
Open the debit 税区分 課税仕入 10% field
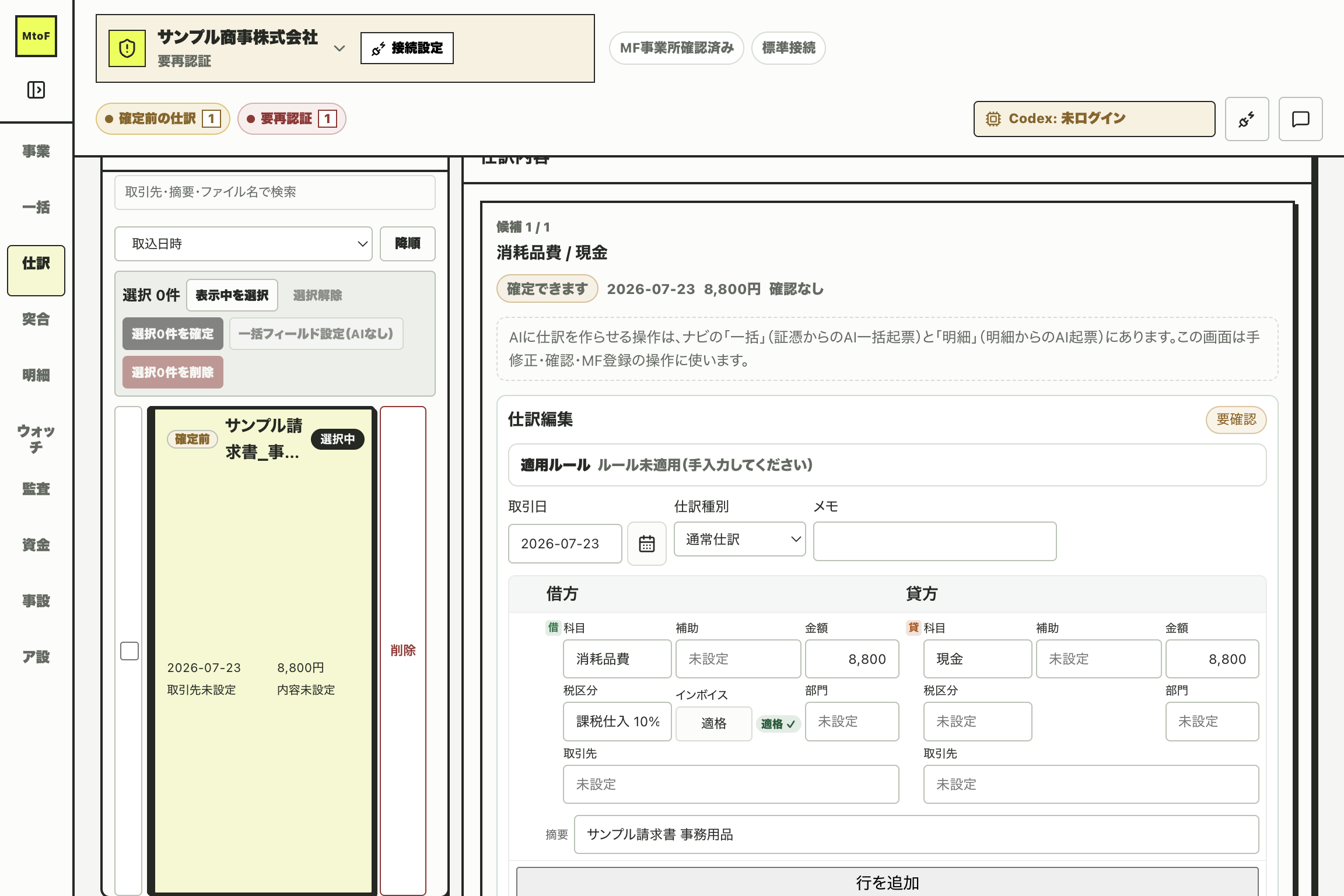(x=617, y=722)
